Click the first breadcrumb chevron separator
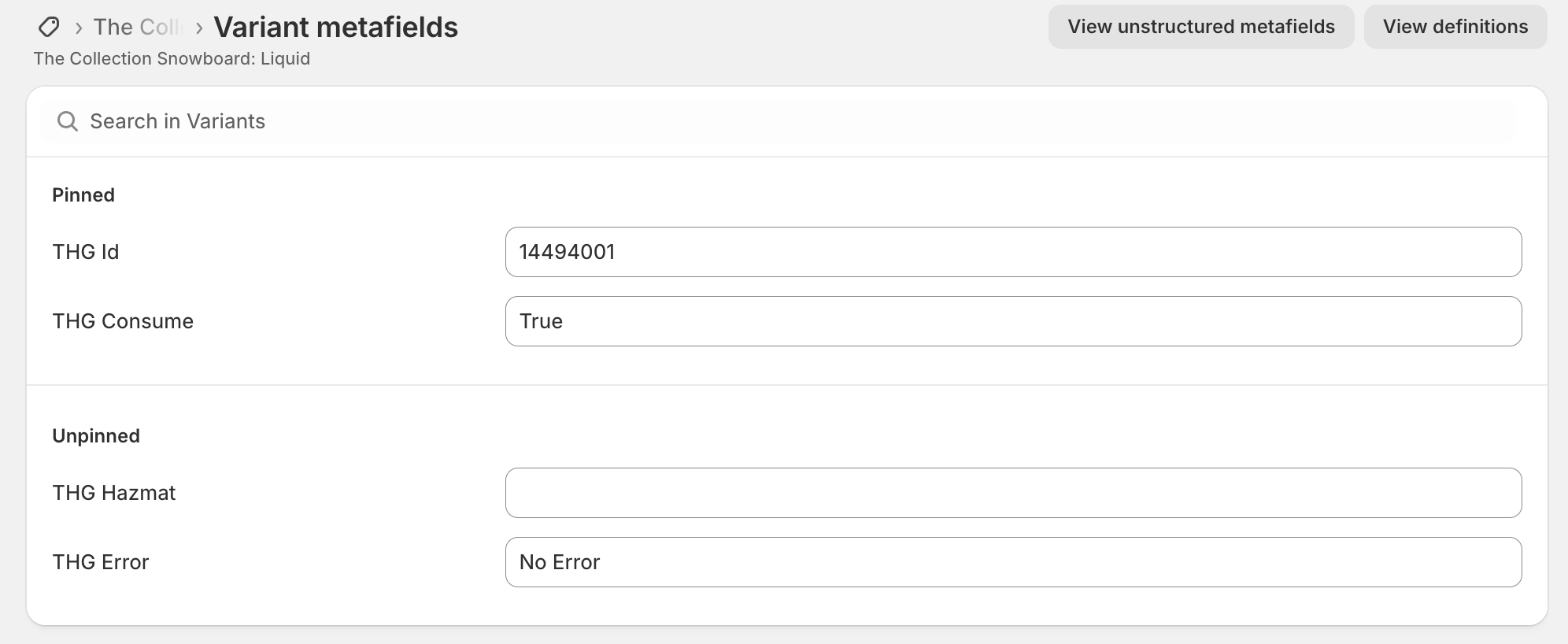This screenshot has width=1568, height=644. [x=79, y=28]
